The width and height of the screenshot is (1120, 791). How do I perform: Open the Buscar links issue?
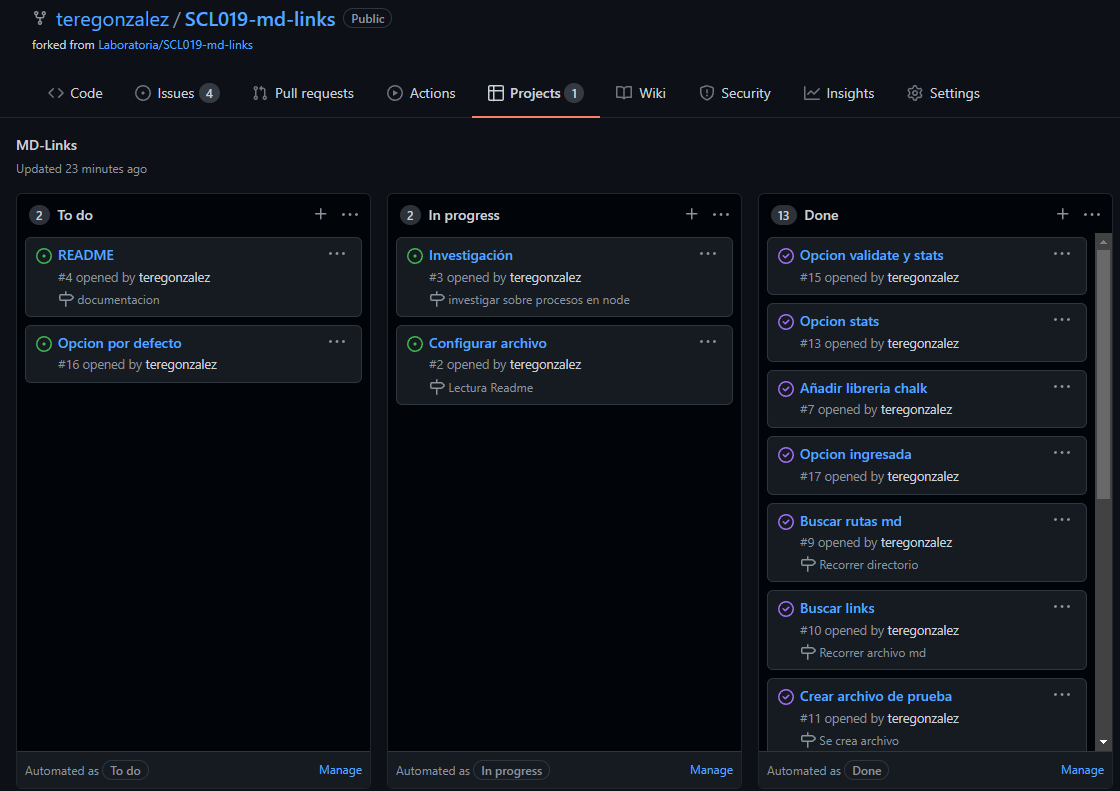pos(837,608)
